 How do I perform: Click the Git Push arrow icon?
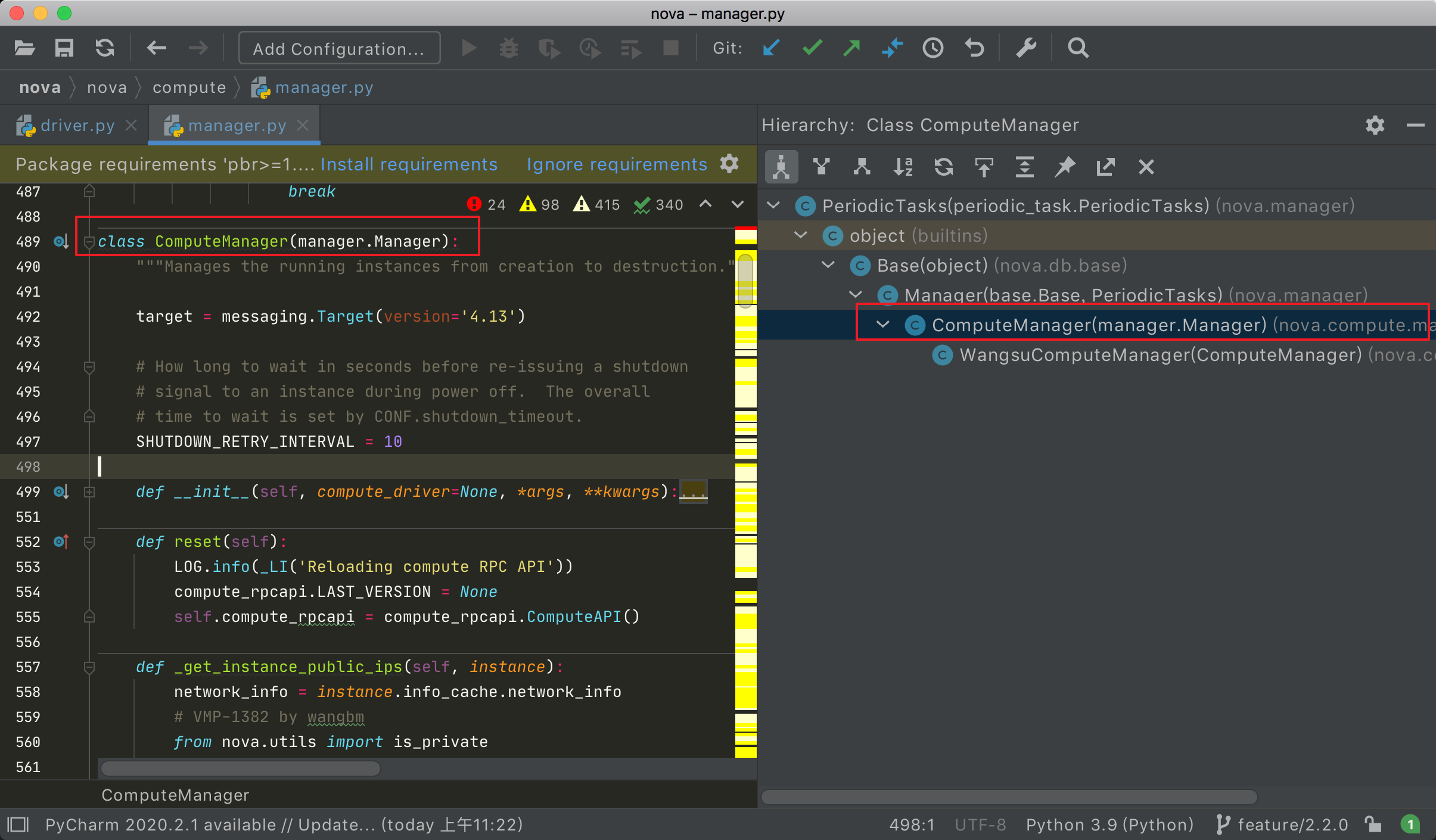[x=852, y=48]
